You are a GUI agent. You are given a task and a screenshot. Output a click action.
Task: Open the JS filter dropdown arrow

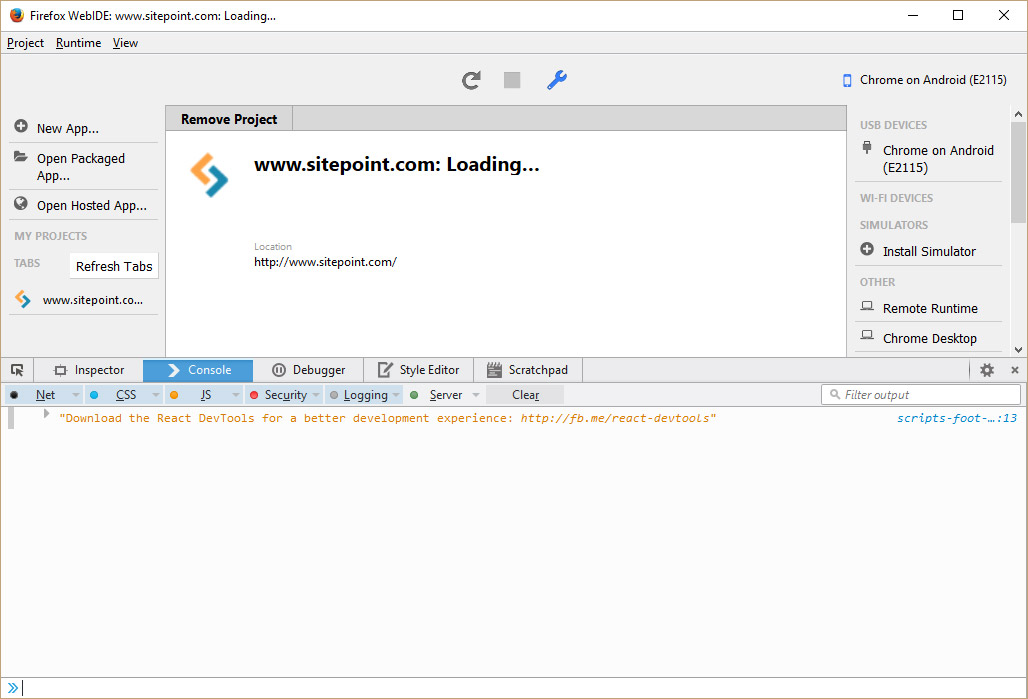point(236,395)
